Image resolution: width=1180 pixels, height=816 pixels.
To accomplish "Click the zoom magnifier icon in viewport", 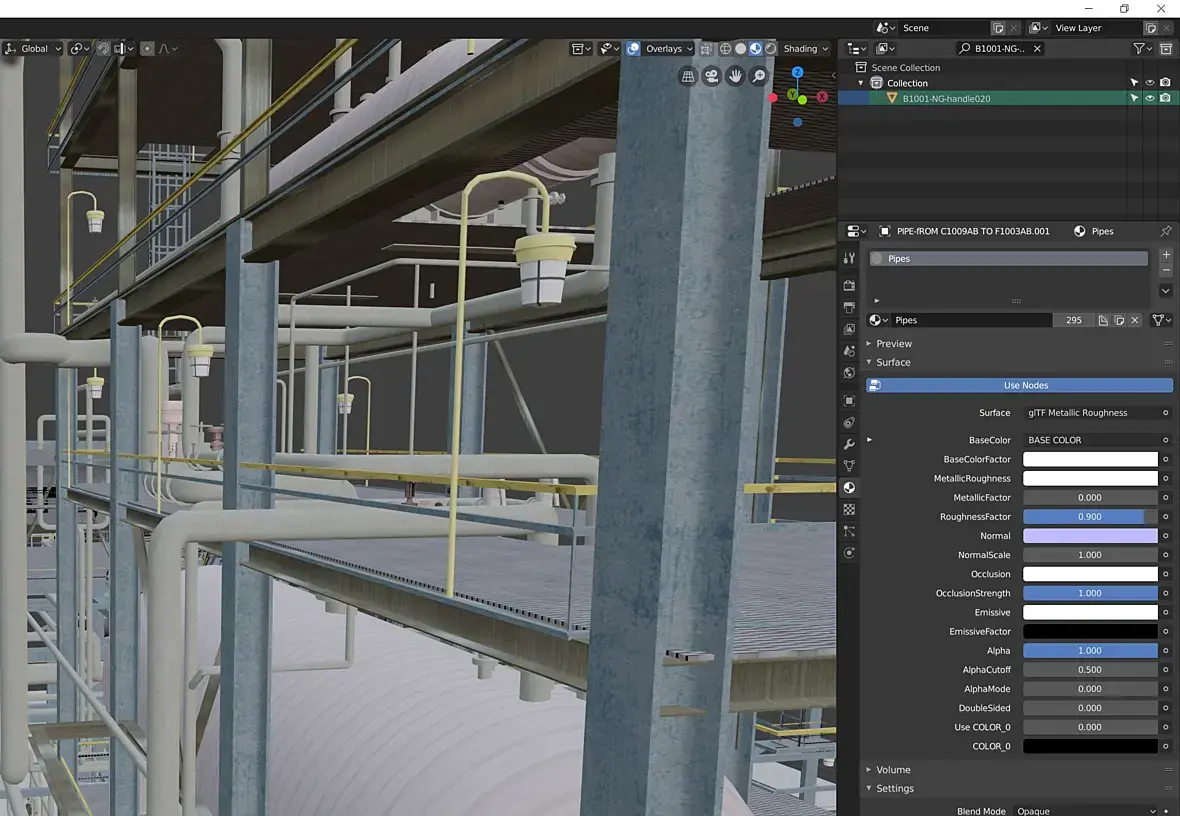I will tap(759, 76).
